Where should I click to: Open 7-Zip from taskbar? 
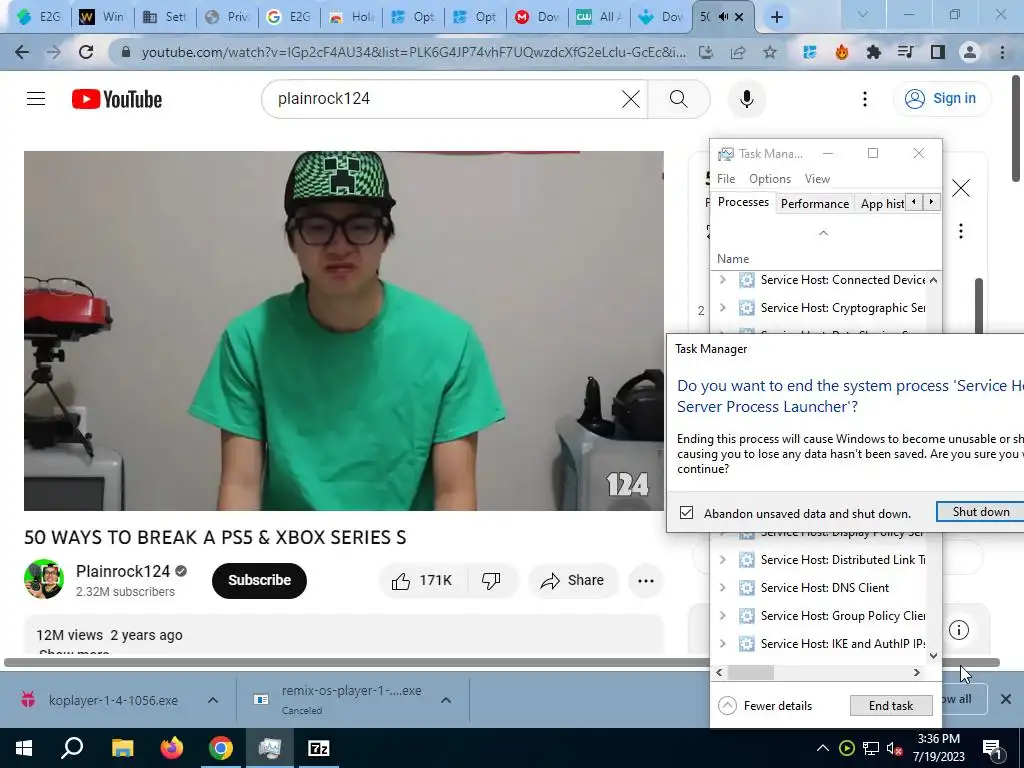point(318,748)
